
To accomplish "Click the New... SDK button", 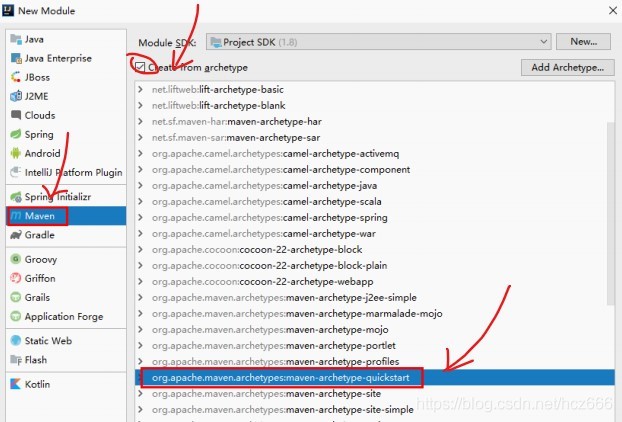I will click(x=583, y=42).
